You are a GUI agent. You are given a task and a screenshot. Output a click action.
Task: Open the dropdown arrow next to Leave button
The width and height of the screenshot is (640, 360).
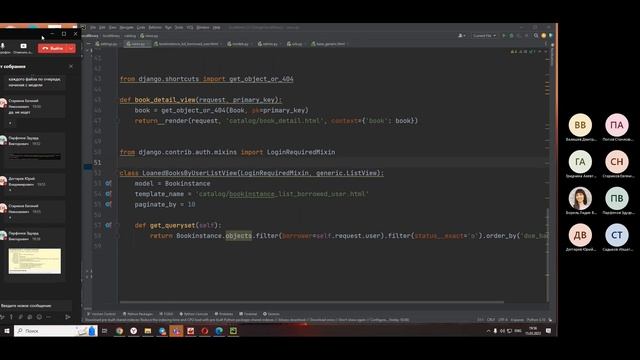71,48
